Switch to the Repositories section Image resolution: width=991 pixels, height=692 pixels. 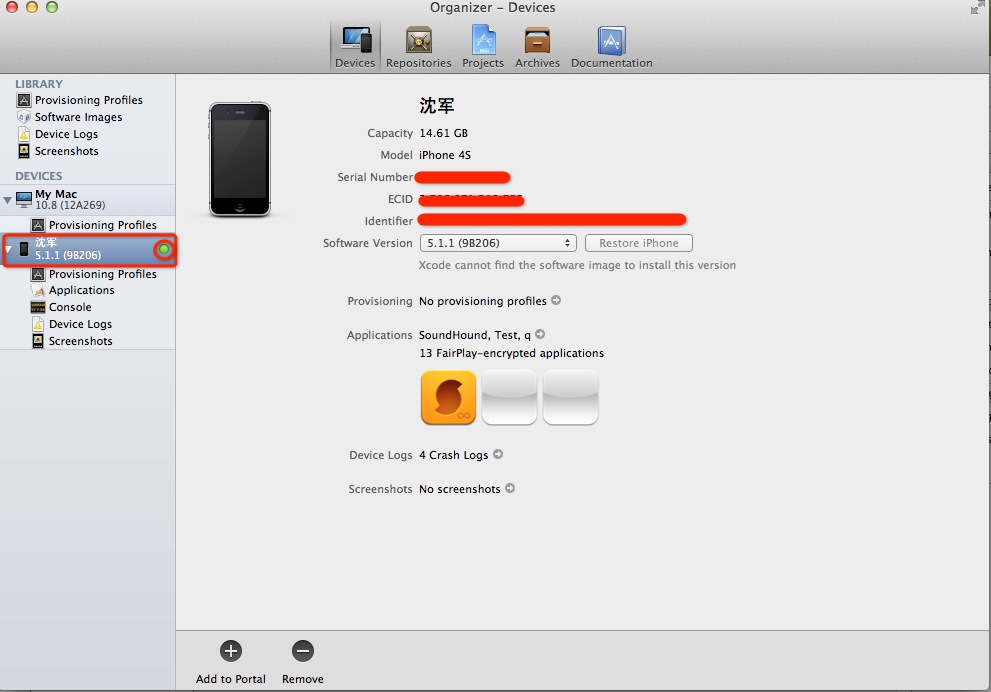point(418,47)
